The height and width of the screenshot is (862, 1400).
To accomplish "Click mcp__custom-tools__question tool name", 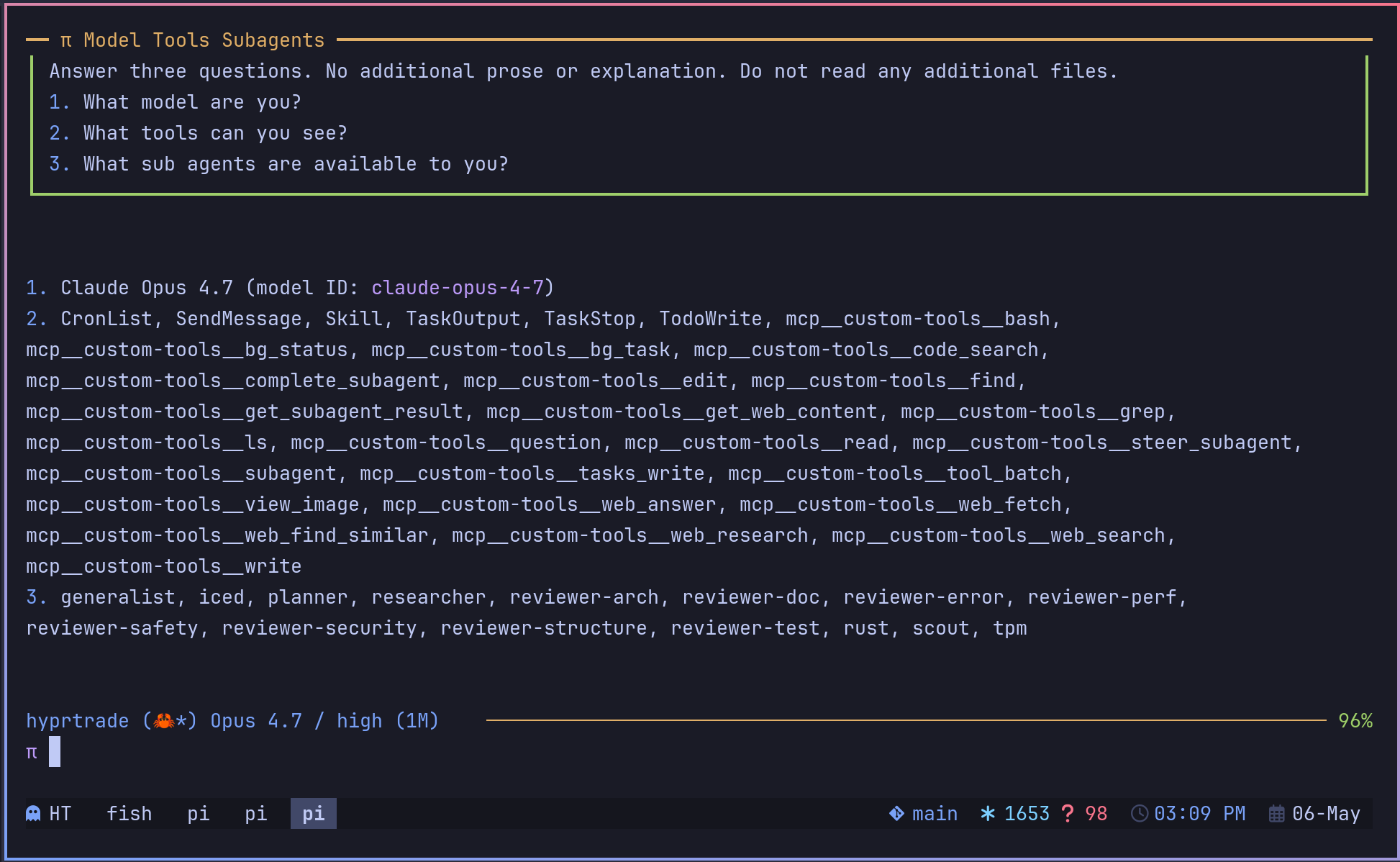I will 446,443.
